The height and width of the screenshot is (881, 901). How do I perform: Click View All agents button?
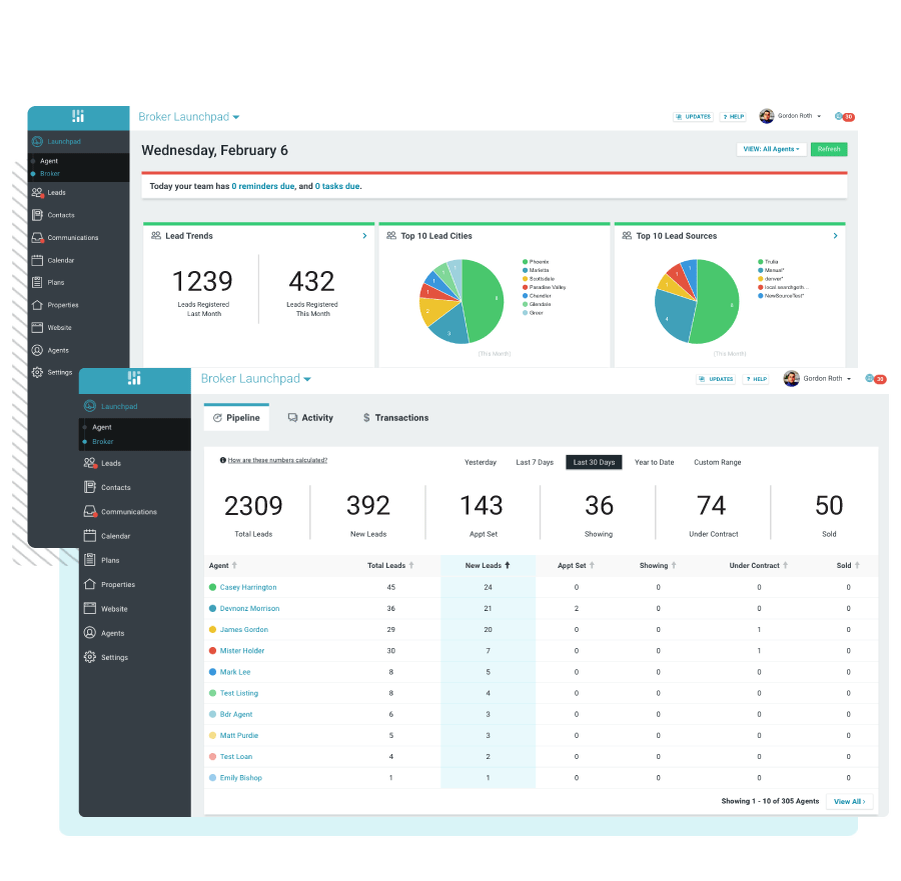849,801
